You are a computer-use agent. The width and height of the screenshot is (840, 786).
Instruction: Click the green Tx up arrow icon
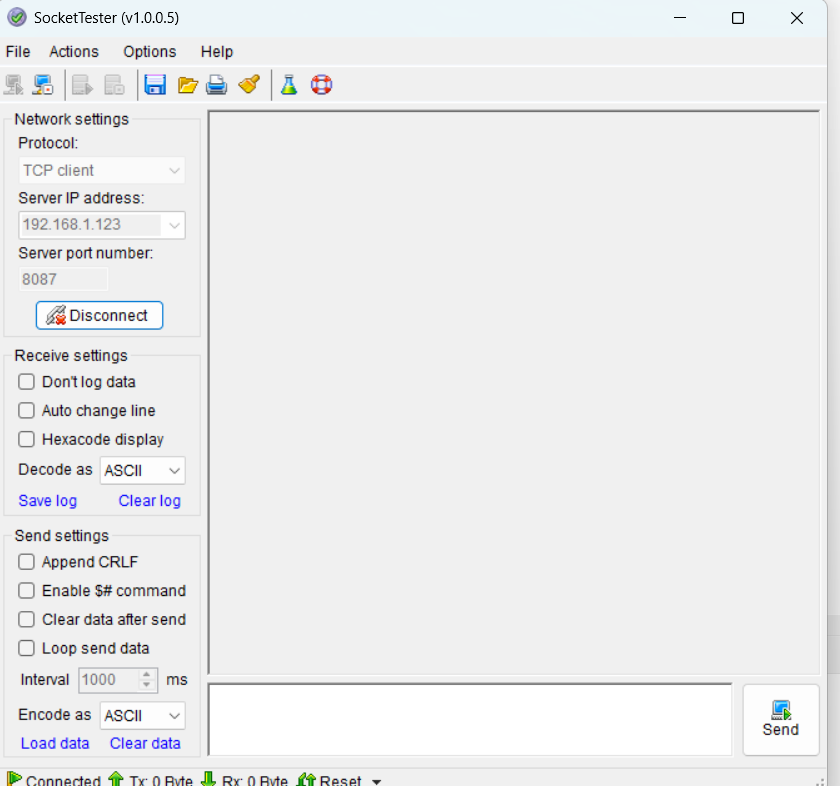pos(116,779)
